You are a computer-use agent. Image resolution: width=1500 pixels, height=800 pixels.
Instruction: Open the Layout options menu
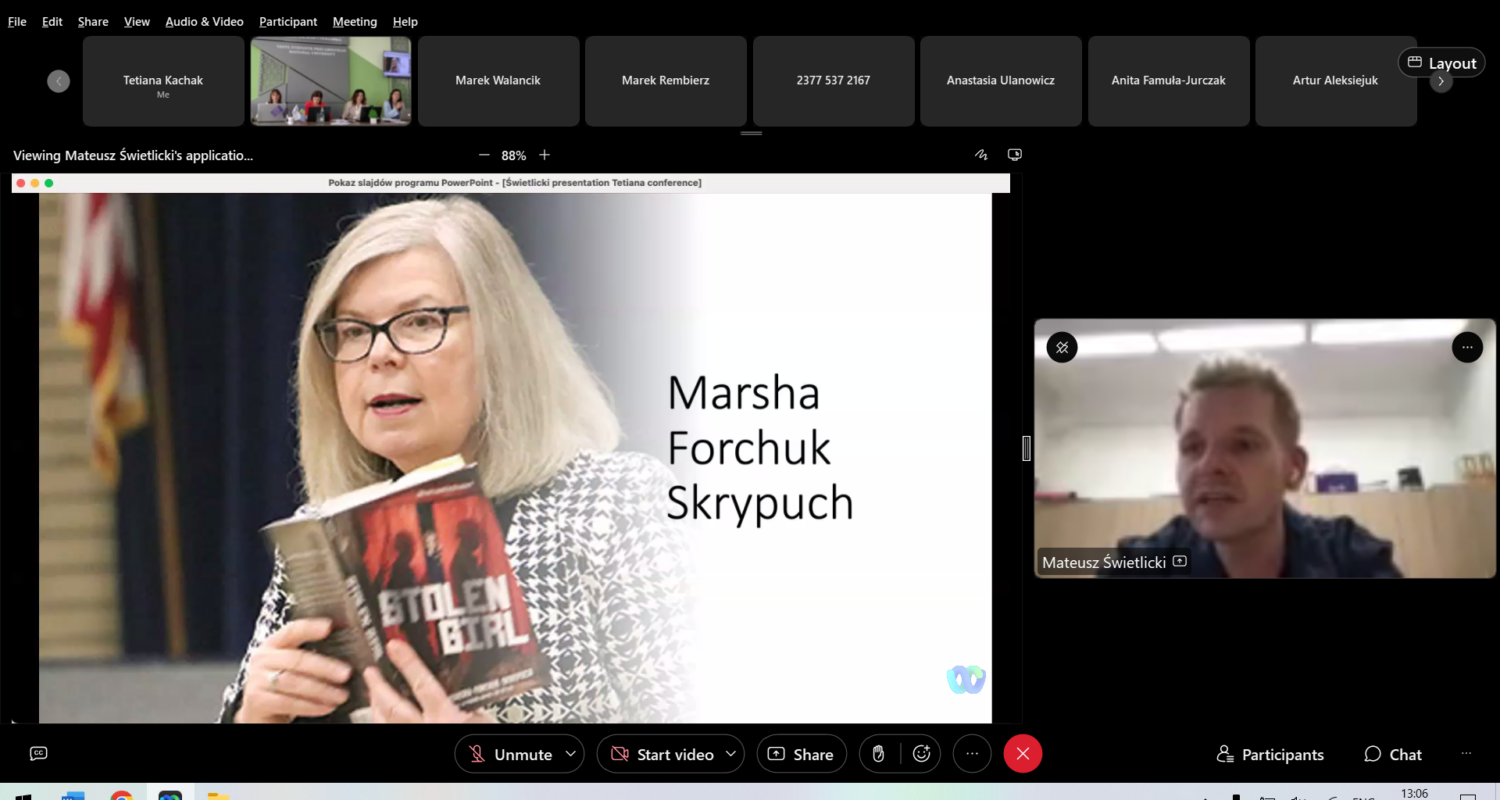tap(1441, 63)
